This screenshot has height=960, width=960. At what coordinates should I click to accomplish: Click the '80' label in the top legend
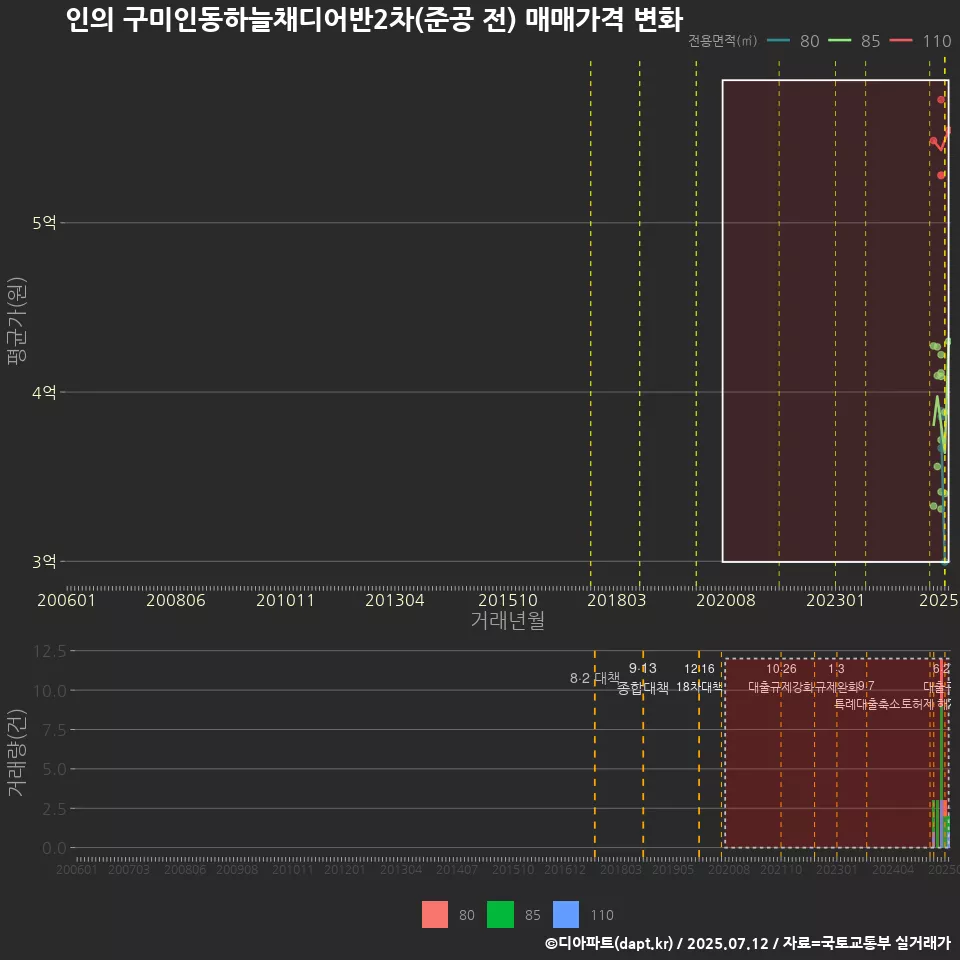pyautogui.click(x=809, y=41)
